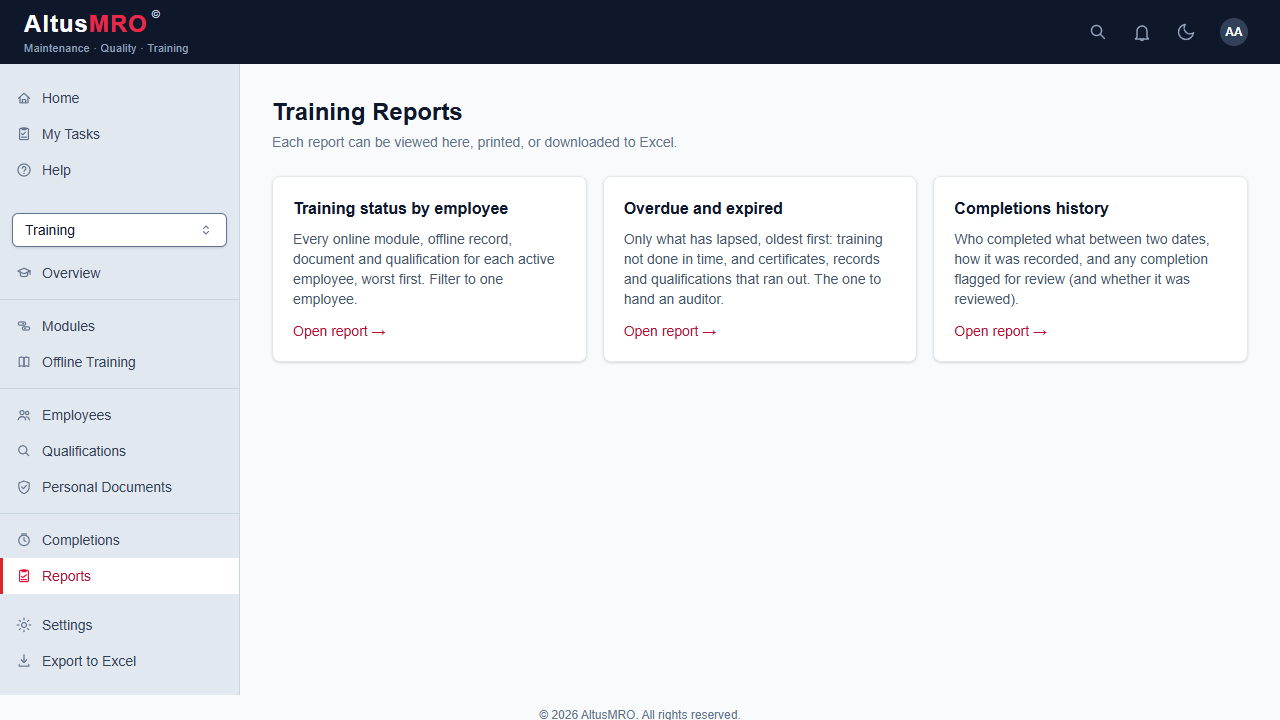This screenshot has height=720, width=1280.
Task: Click the "© 2026 AltusMRO" footer text
Action: click(x=640, y=714)
